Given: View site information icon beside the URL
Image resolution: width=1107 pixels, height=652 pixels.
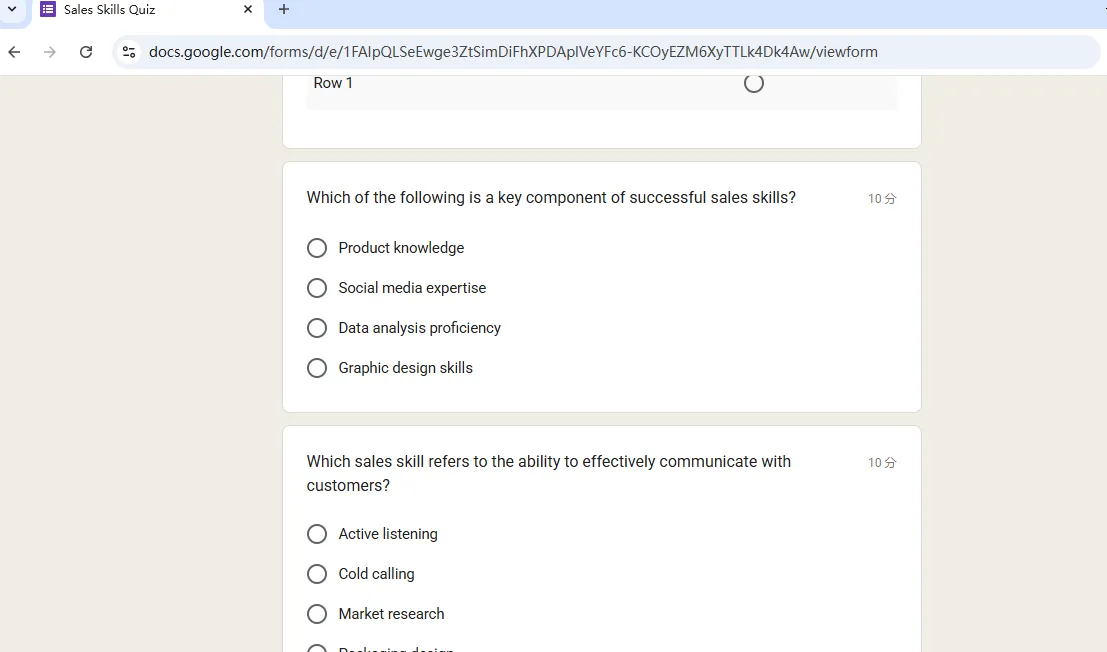Looking at the screenshot, I should (x=129, y=52).
